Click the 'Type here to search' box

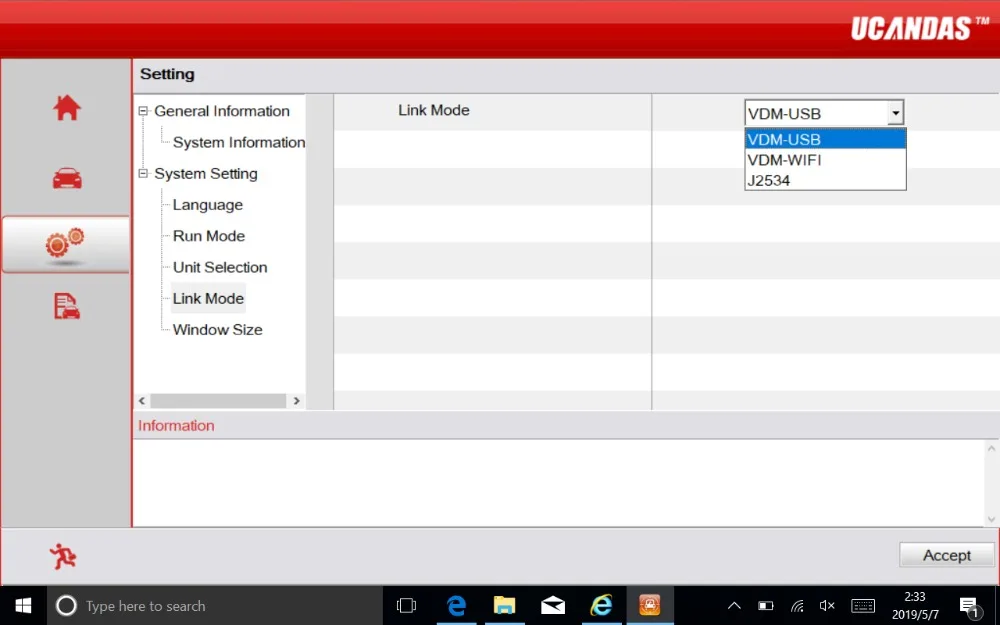[x=214, y=605]
